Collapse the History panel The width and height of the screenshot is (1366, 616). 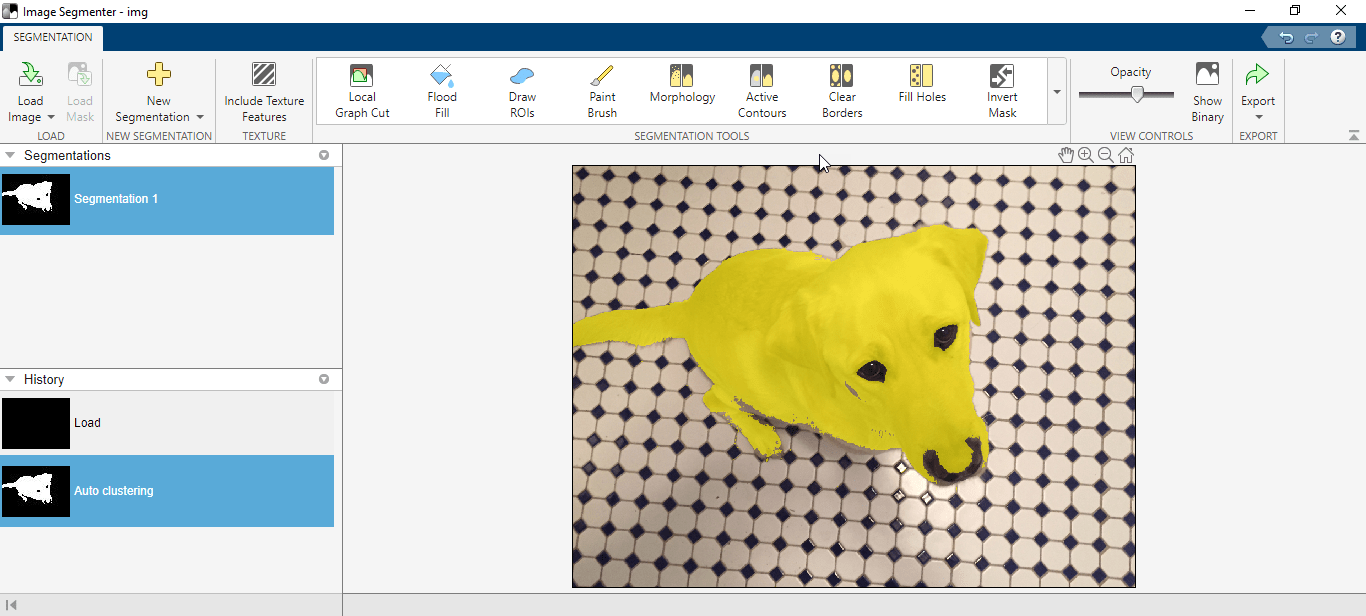[10, 380]
